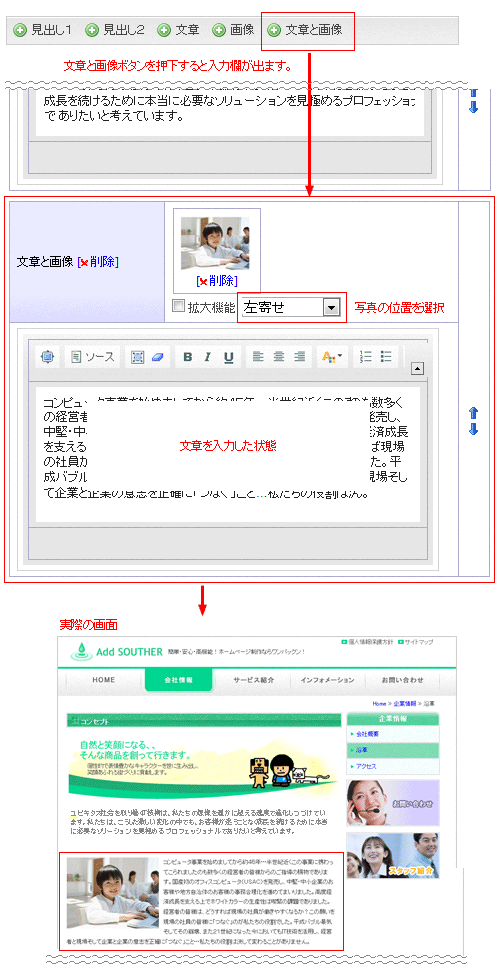500x970 pixels.
Task: Open the サービス紹介 tab in preview site
Action: (x=254, y=680)
